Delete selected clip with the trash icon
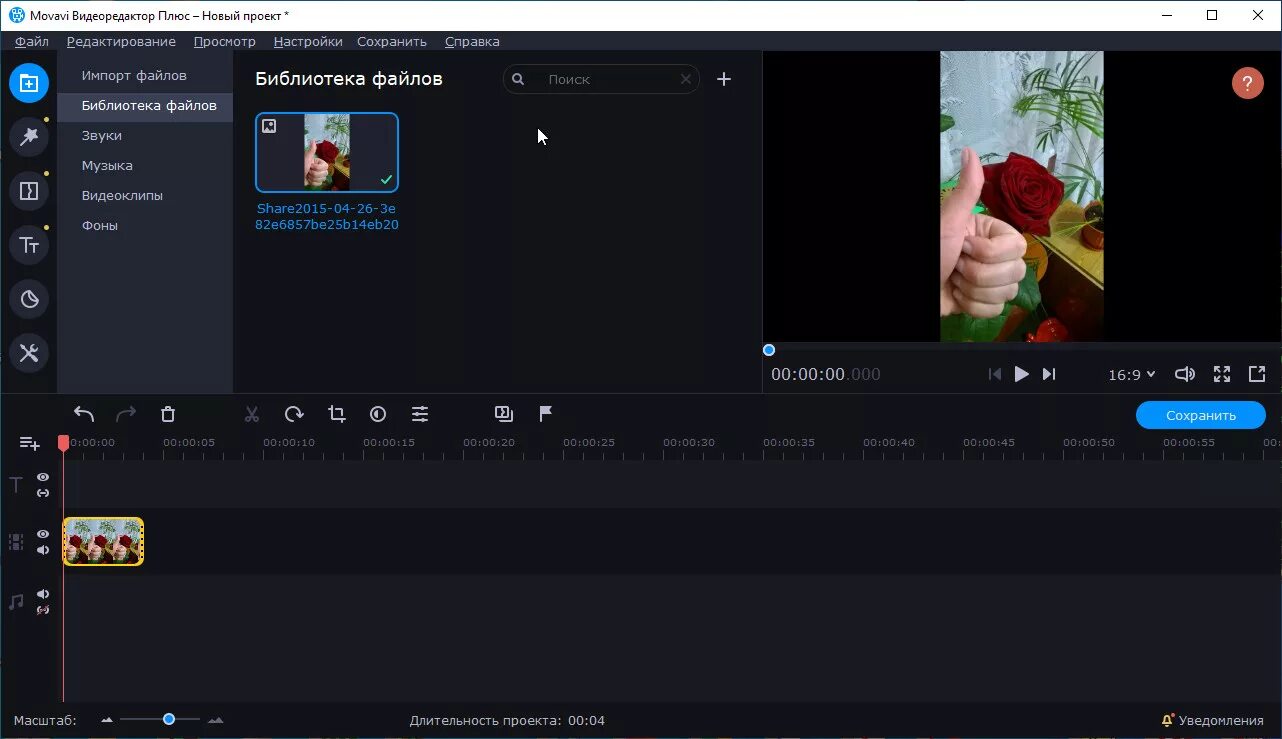 (x=167, y=413)
